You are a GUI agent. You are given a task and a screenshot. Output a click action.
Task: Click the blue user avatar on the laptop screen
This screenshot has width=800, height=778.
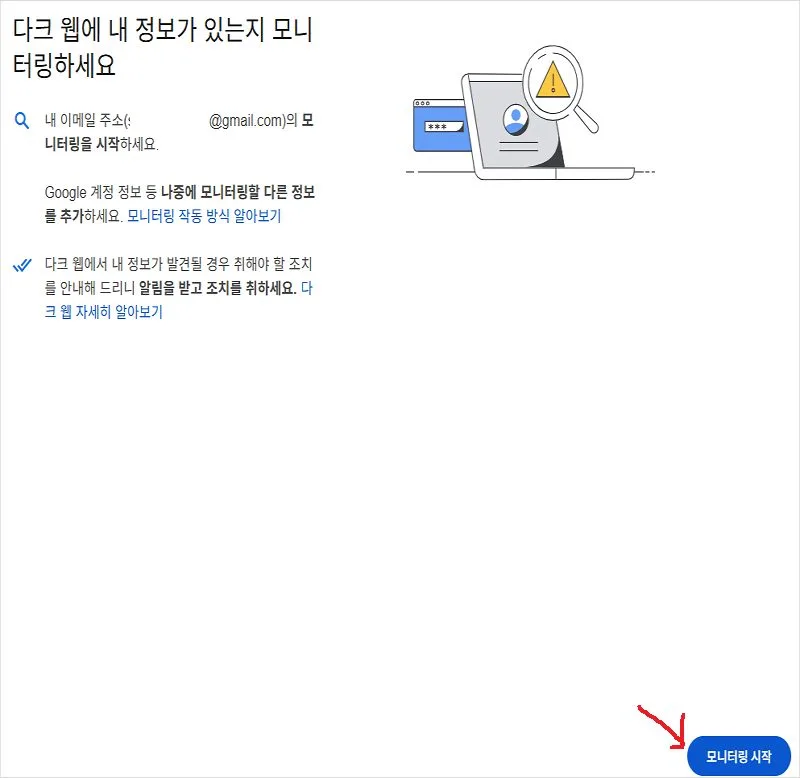click(514, 120)
